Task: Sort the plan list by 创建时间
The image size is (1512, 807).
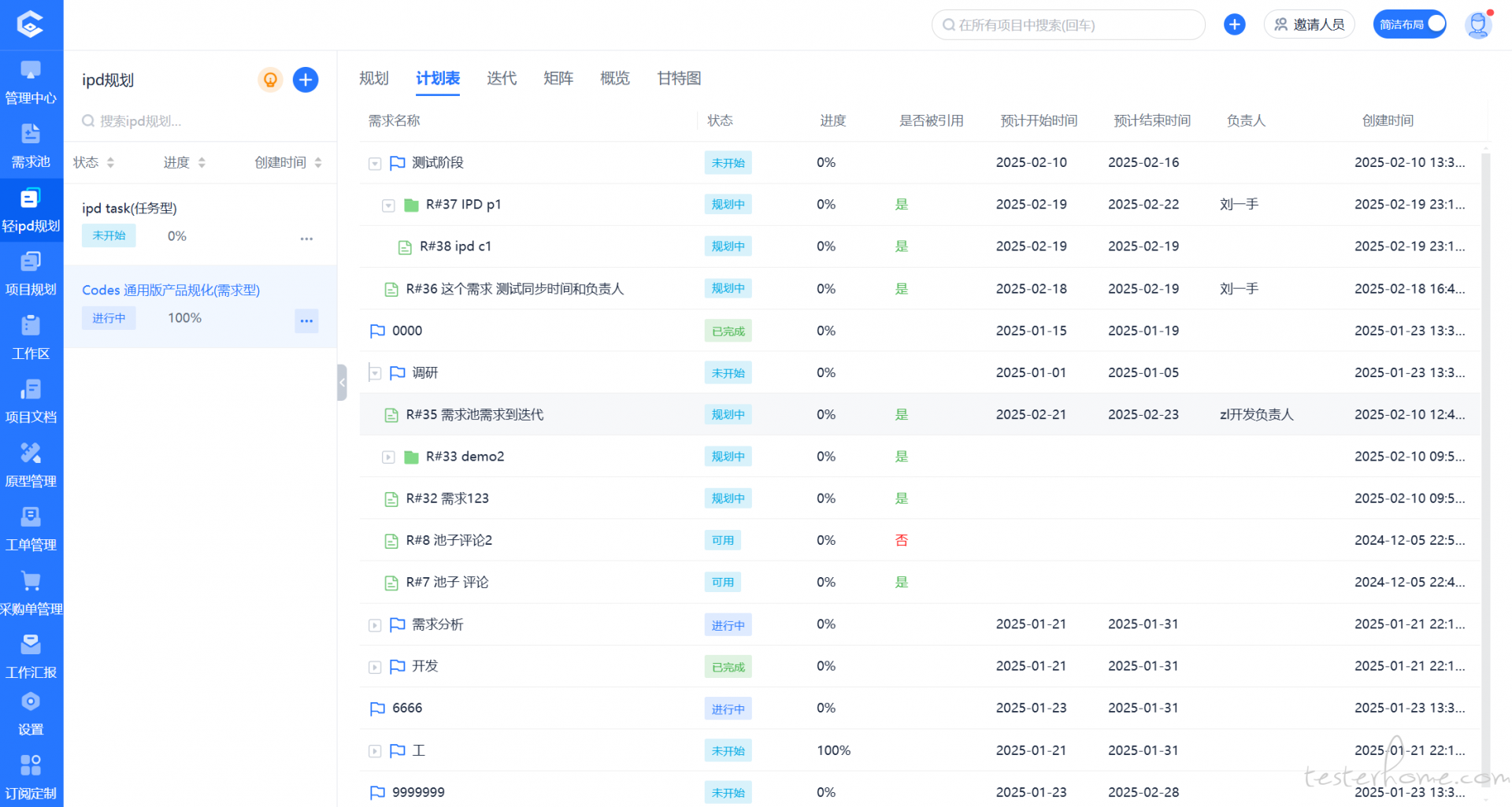Action: pyautogui.click(x=288, y=163)
